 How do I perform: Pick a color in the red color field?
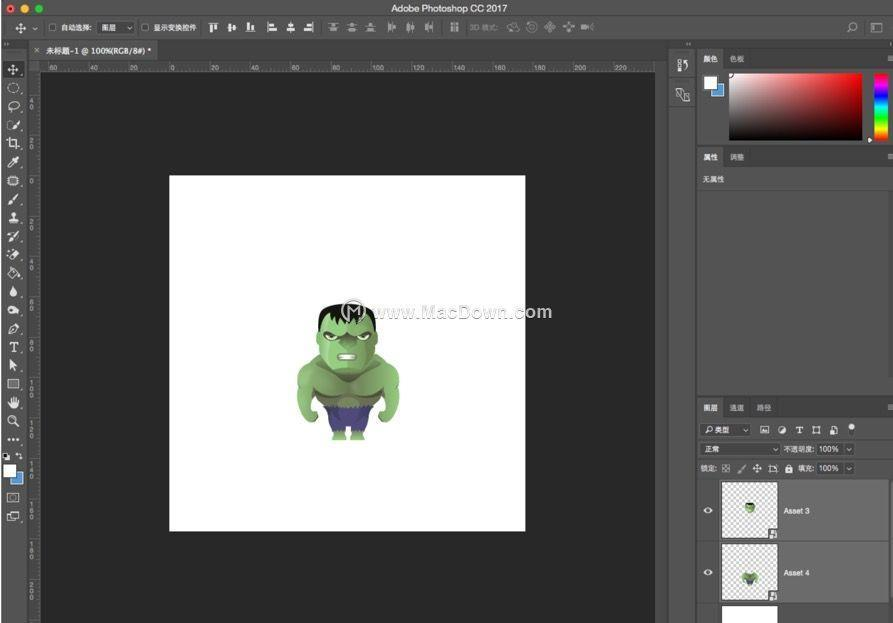(x=795, y=106)
